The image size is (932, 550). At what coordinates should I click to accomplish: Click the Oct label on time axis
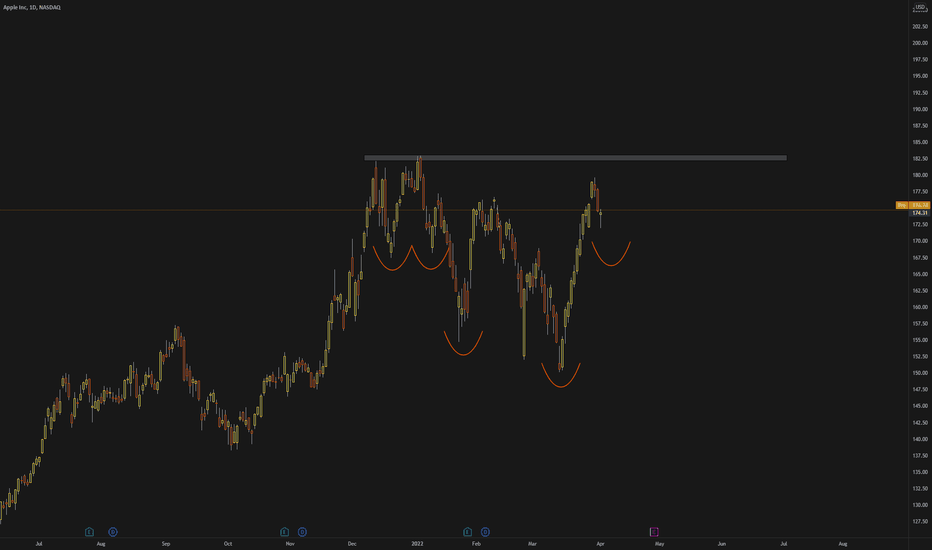[x=228, y=543]
